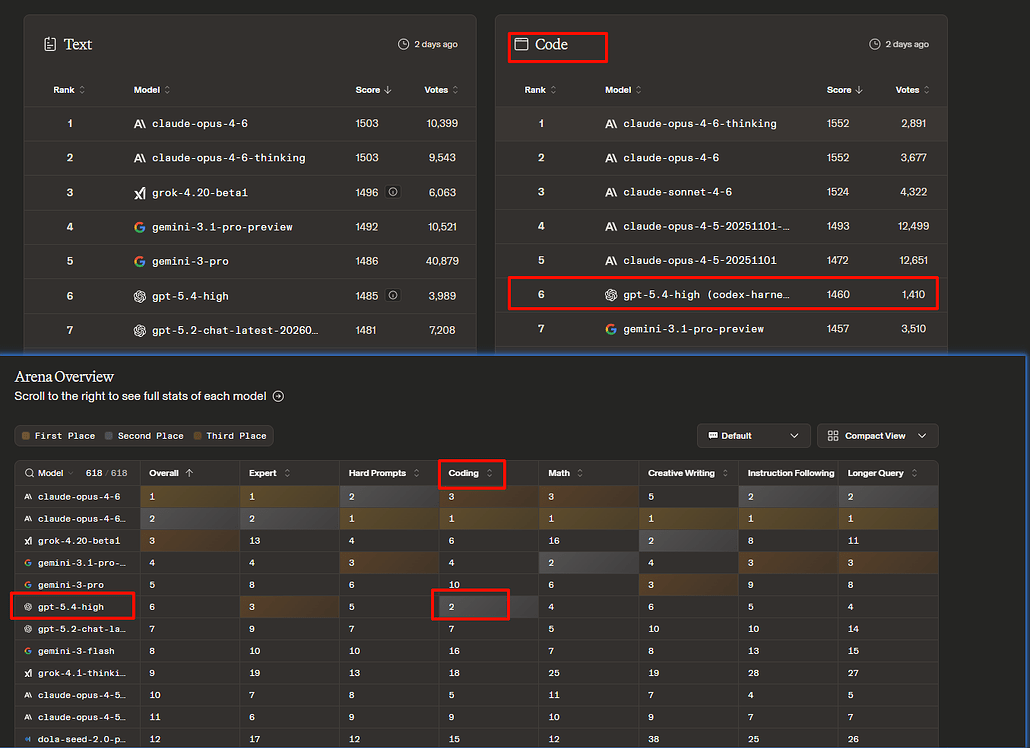The image size is (1030, 748).
Task: Click the Code leaderboard window icon
Action: (522, 44)
